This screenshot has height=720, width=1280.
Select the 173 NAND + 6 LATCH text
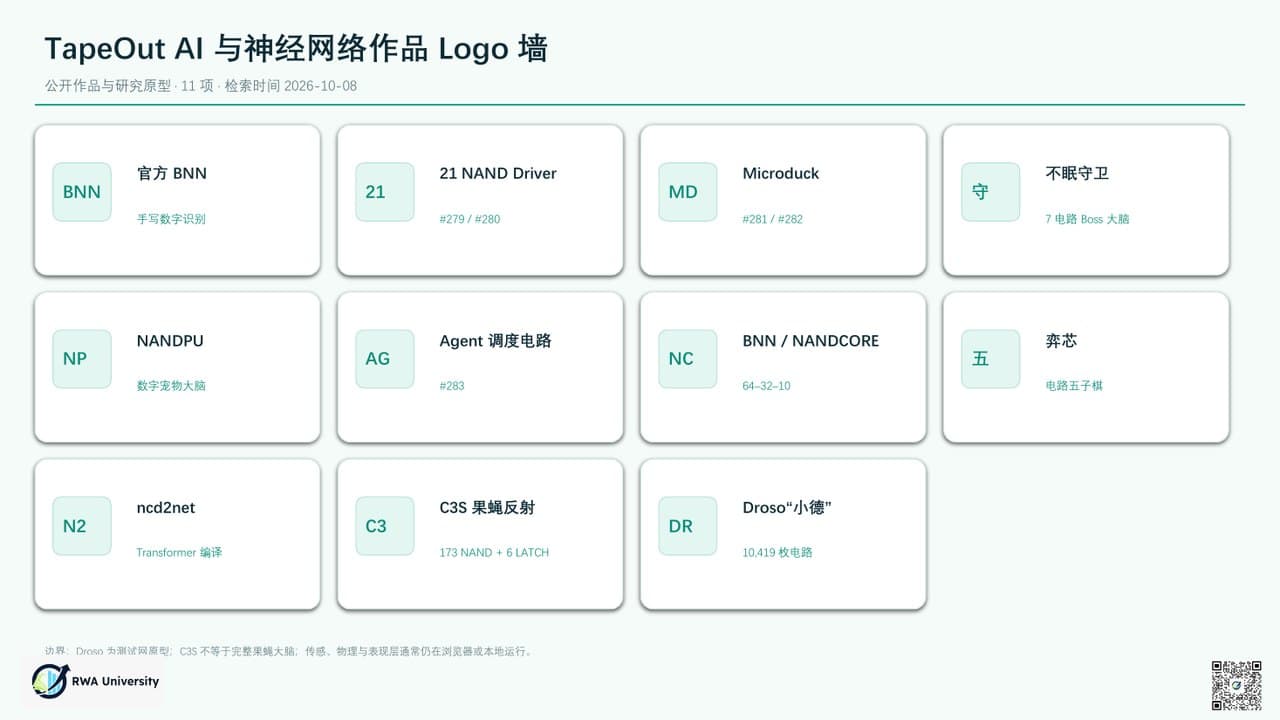[x=494, y=552]
